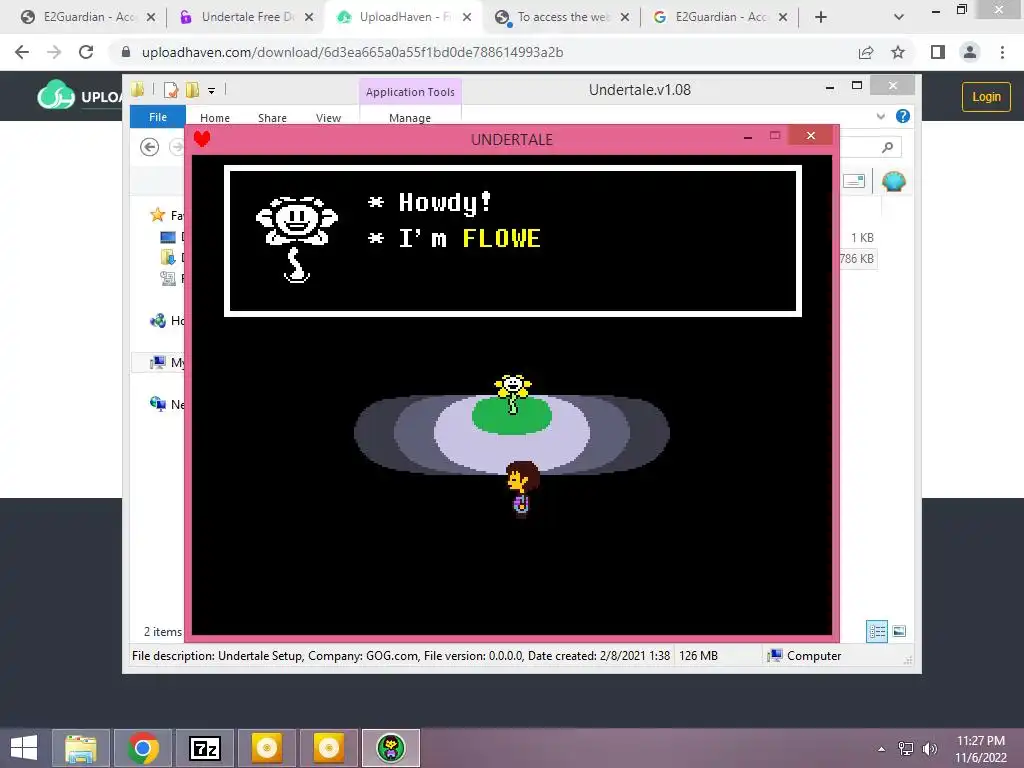Open the Home ribbon tab in Explorer

click(215, 118)
